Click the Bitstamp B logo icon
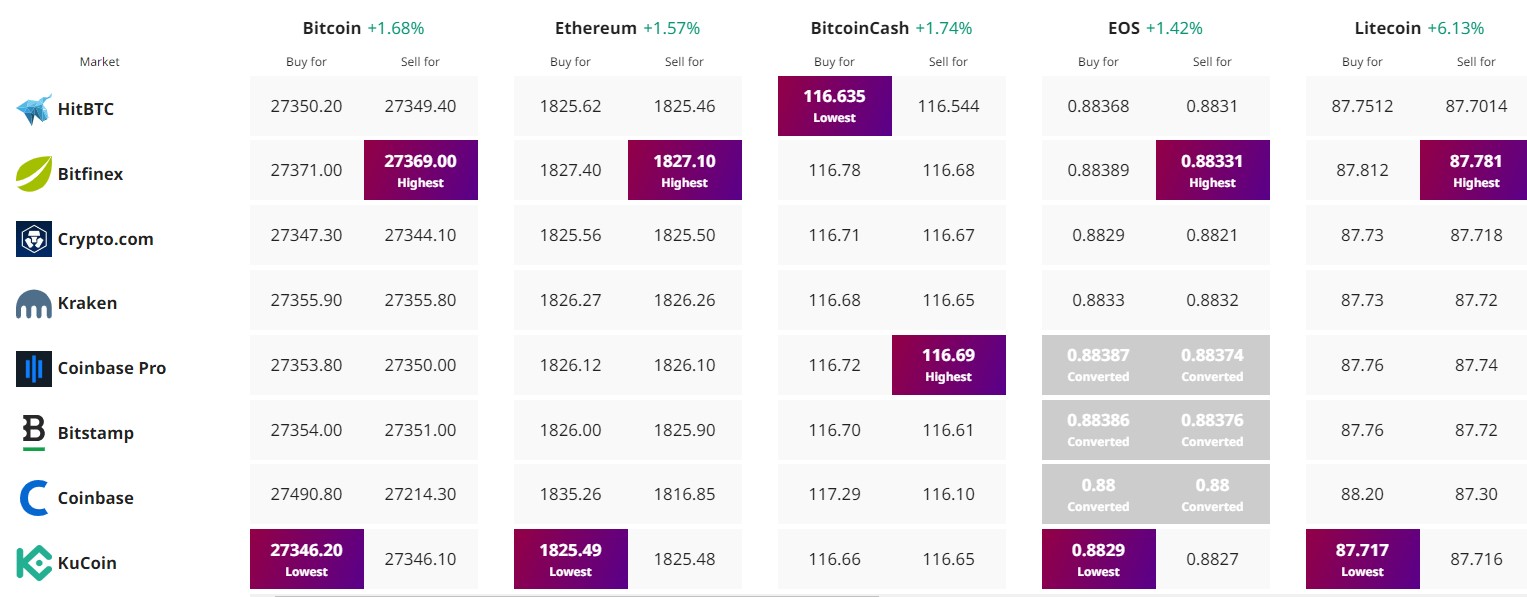 pos(34,433)
